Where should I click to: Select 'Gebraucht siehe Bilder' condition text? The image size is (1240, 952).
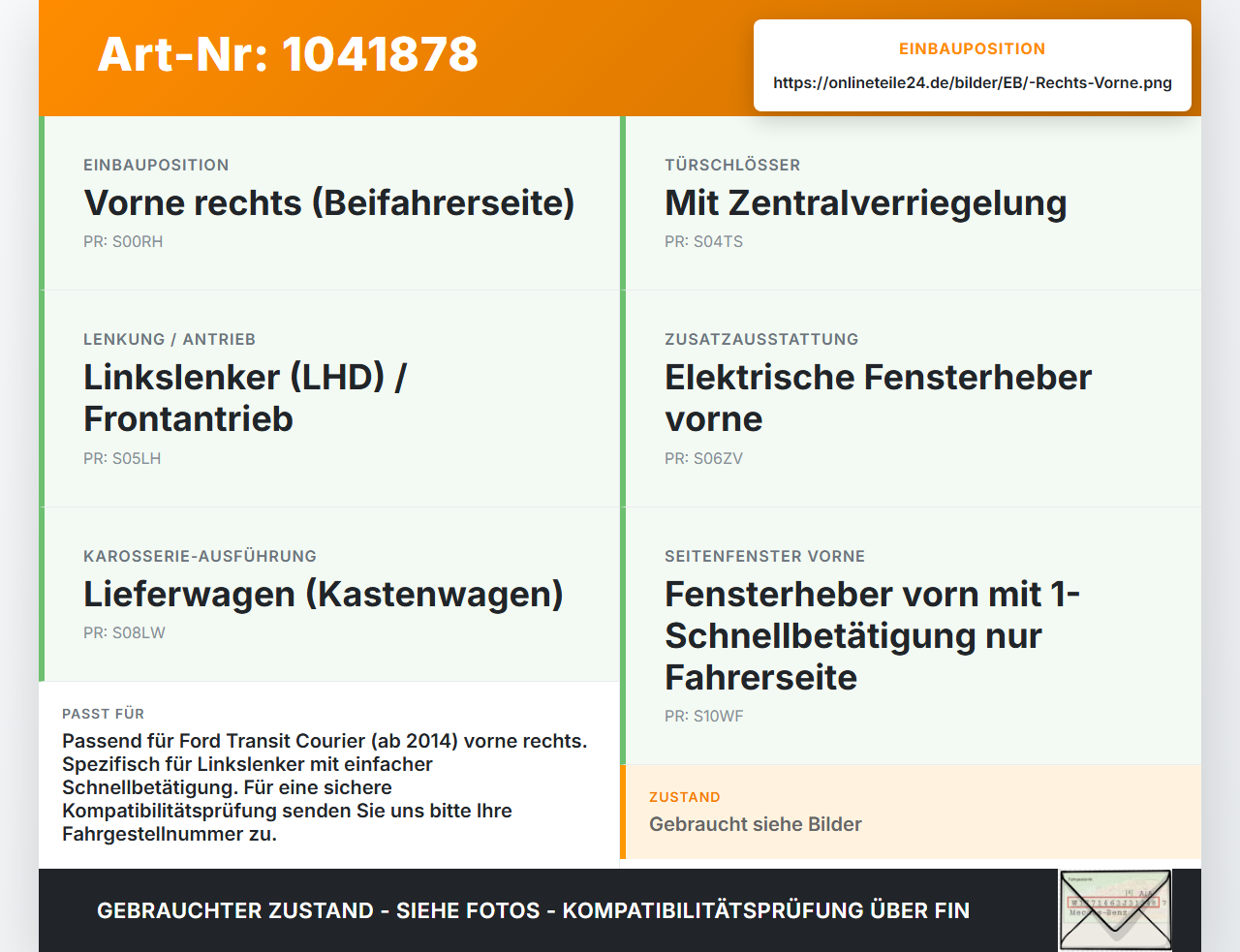pyautogui.click(x=756, y=825)
